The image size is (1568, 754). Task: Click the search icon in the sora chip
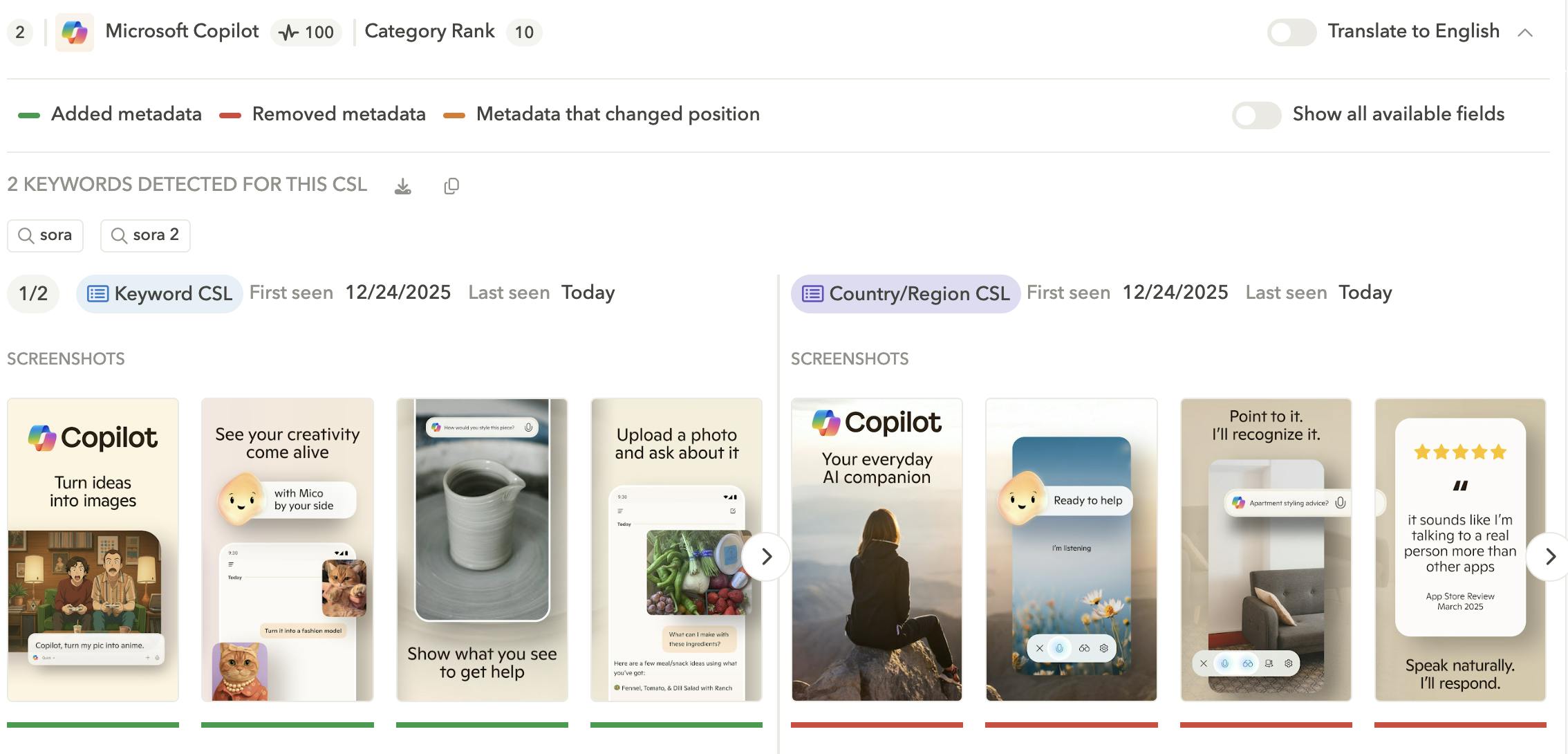[26, 235]
